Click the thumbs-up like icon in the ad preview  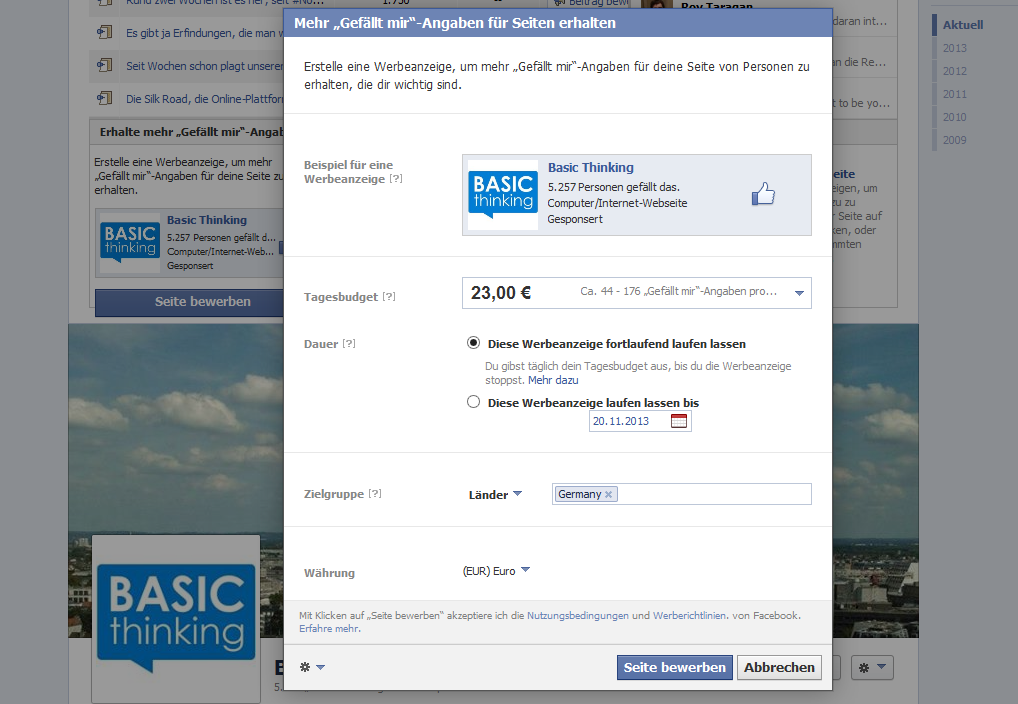764,194
